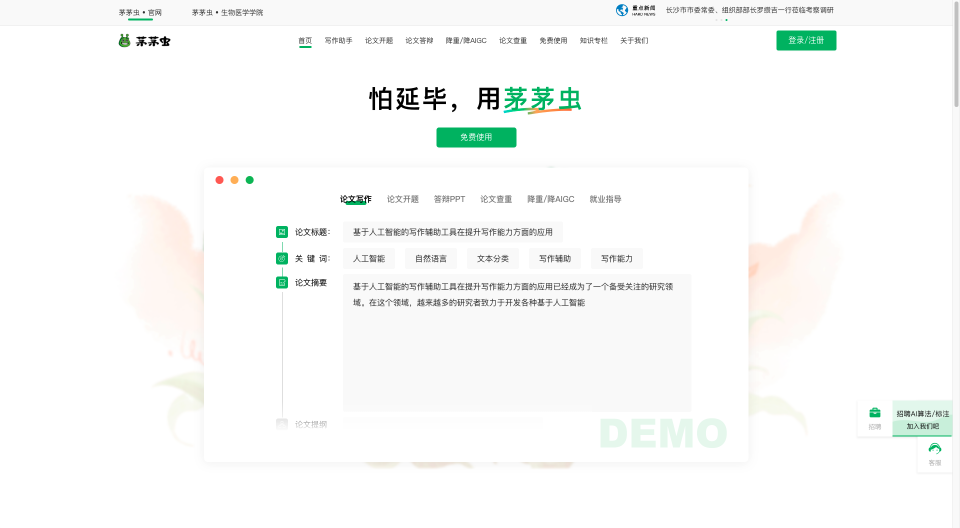The width and height of the screenshot is (960, 528).
Task: Click the 招聘AI算法/标注 加入我们吧 banner
Action: pyautogui.click(x=923, y=419)
